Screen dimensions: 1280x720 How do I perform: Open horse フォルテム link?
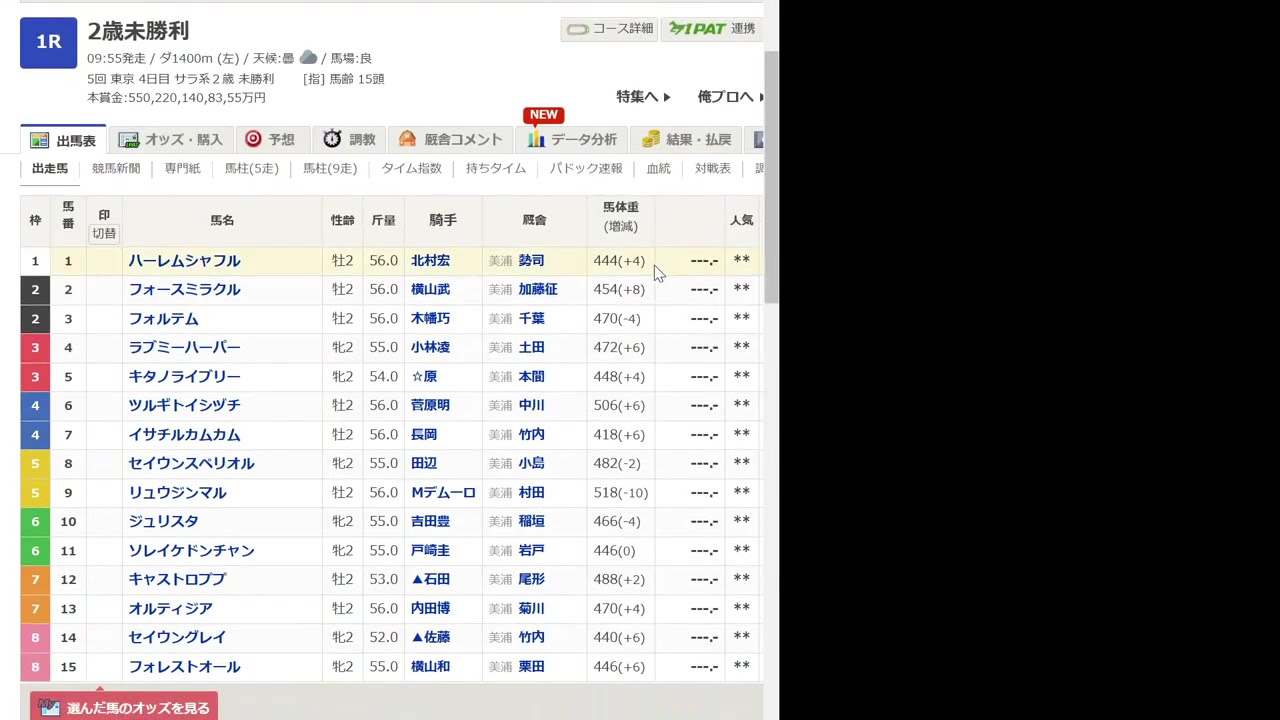(x=163, y=318)
